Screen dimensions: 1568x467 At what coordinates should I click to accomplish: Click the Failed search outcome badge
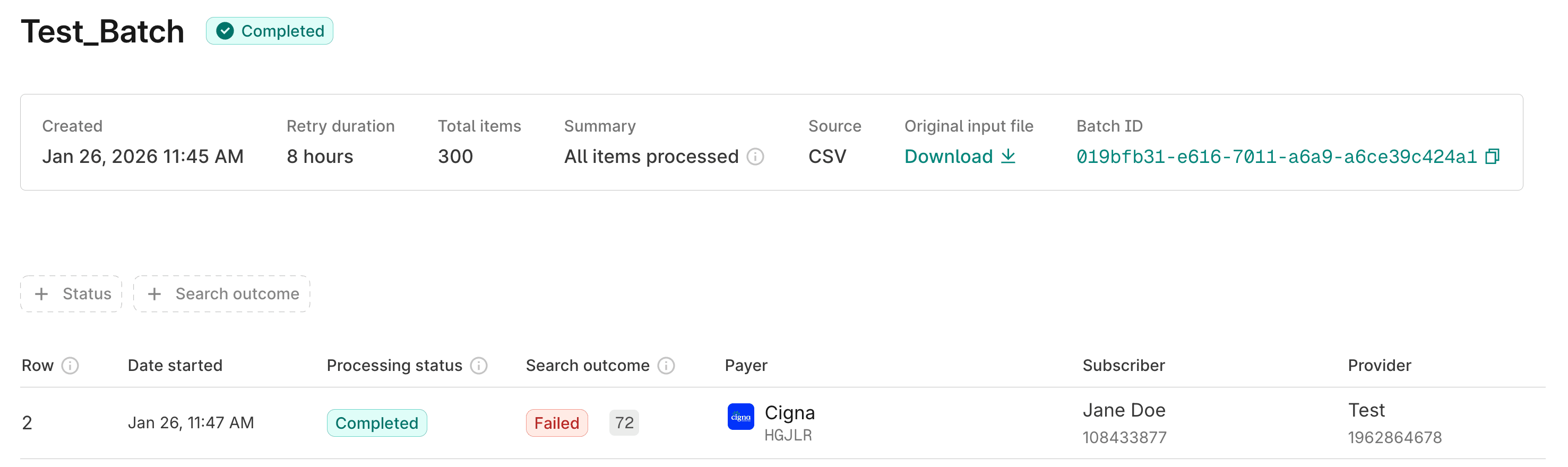[556, 422]
